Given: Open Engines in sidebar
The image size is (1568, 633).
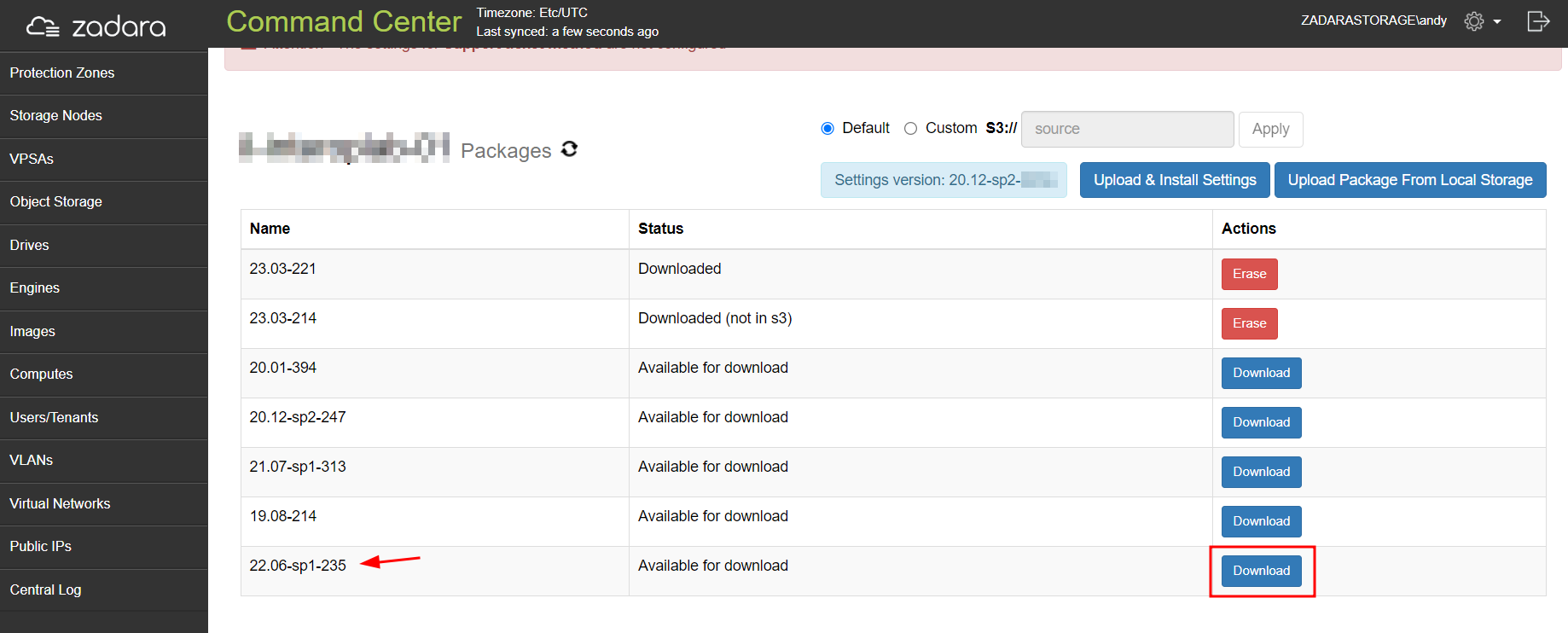Looking at the screenshot, I should coord(104,288).
